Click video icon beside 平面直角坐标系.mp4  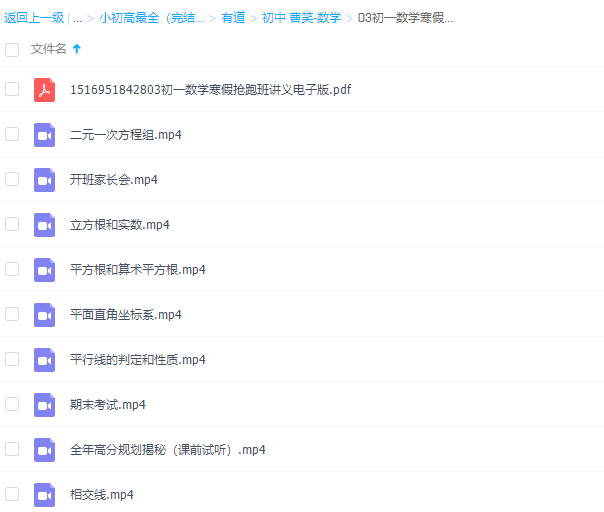click(x=44, y=314)
